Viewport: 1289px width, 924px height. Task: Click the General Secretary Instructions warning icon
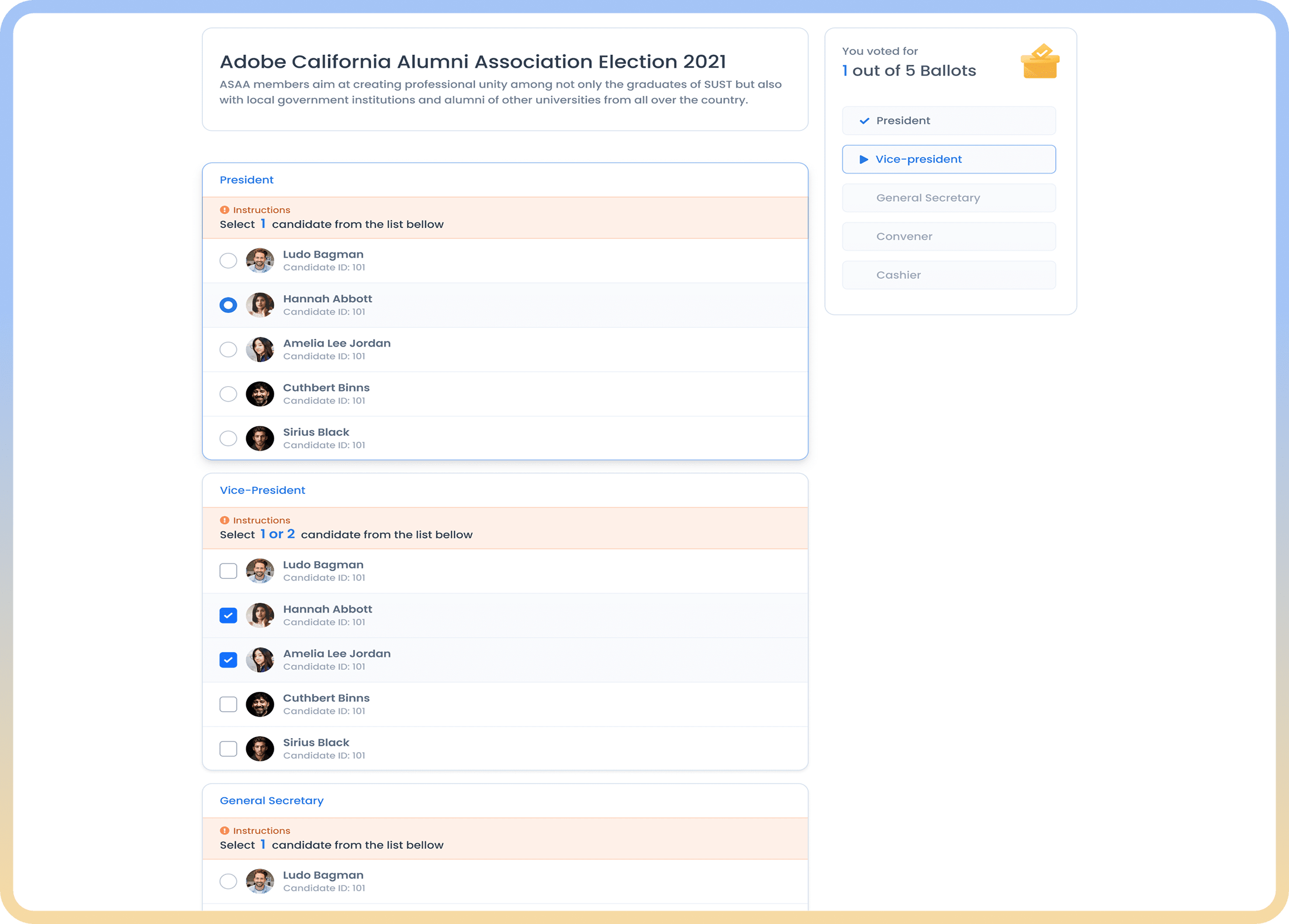[224, 830]
